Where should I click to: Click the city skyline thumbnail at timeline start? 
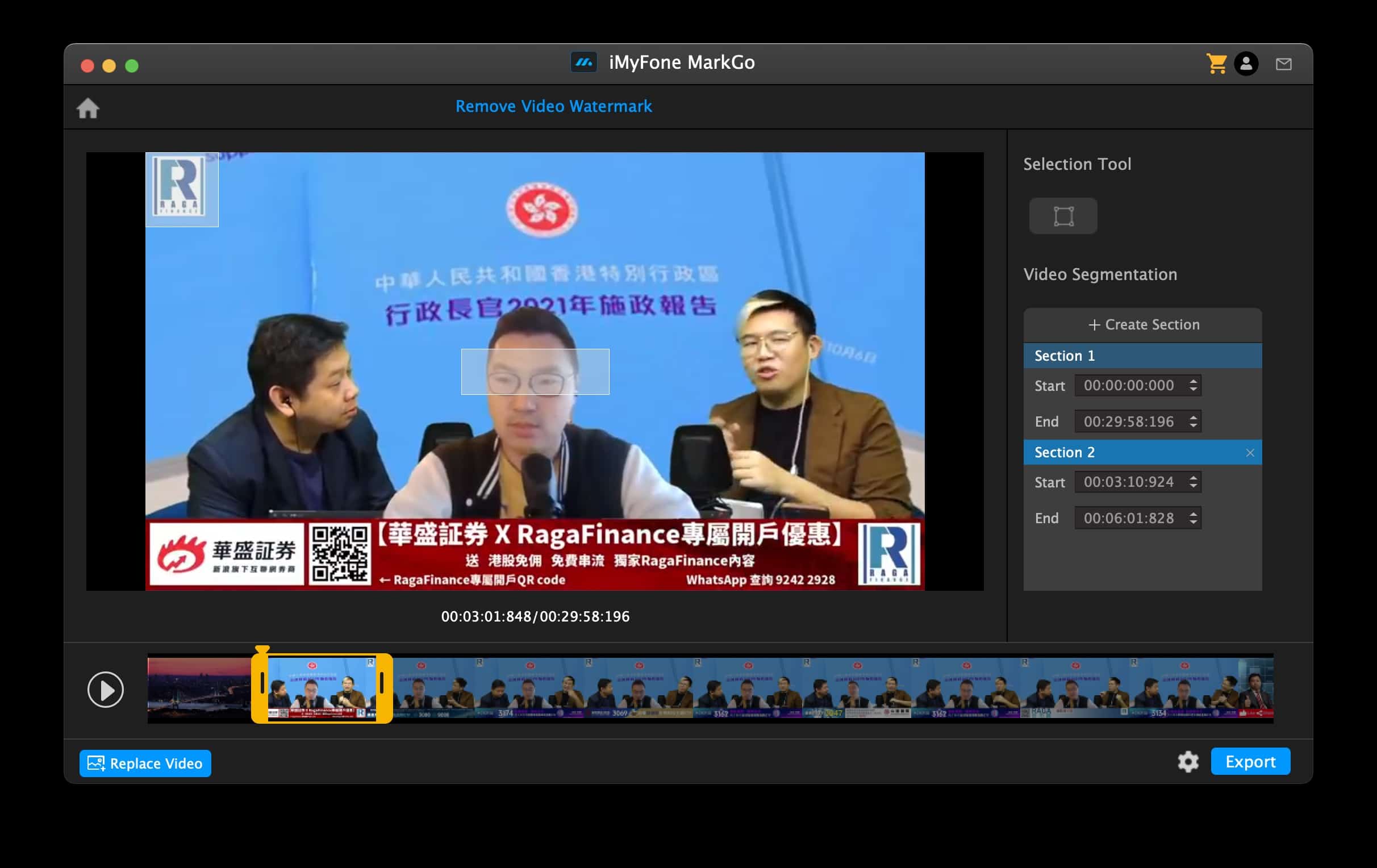pos(199,688)
